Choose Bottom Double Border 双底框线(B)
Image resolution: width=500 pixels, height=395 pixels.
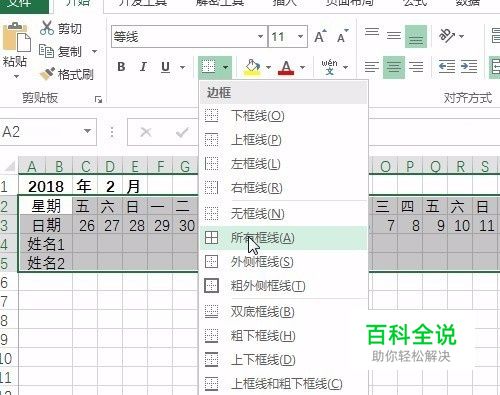(x=283, y=312)
